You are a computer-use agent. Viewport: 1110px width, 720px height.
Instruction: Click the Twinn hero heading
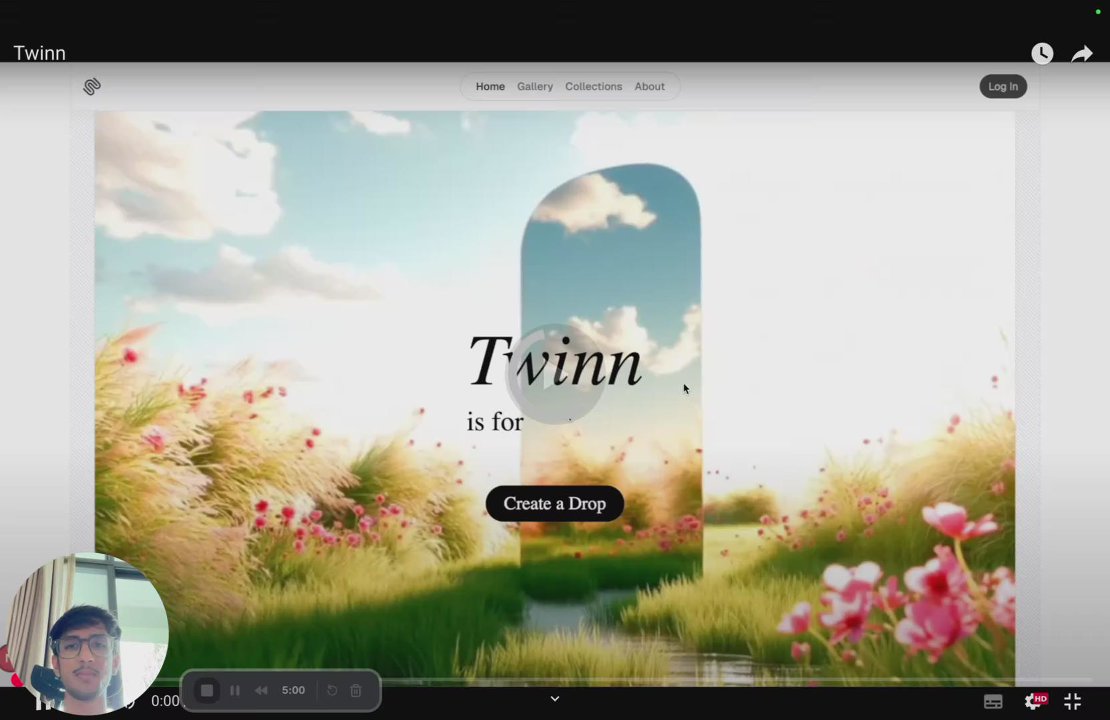point(554,362)
